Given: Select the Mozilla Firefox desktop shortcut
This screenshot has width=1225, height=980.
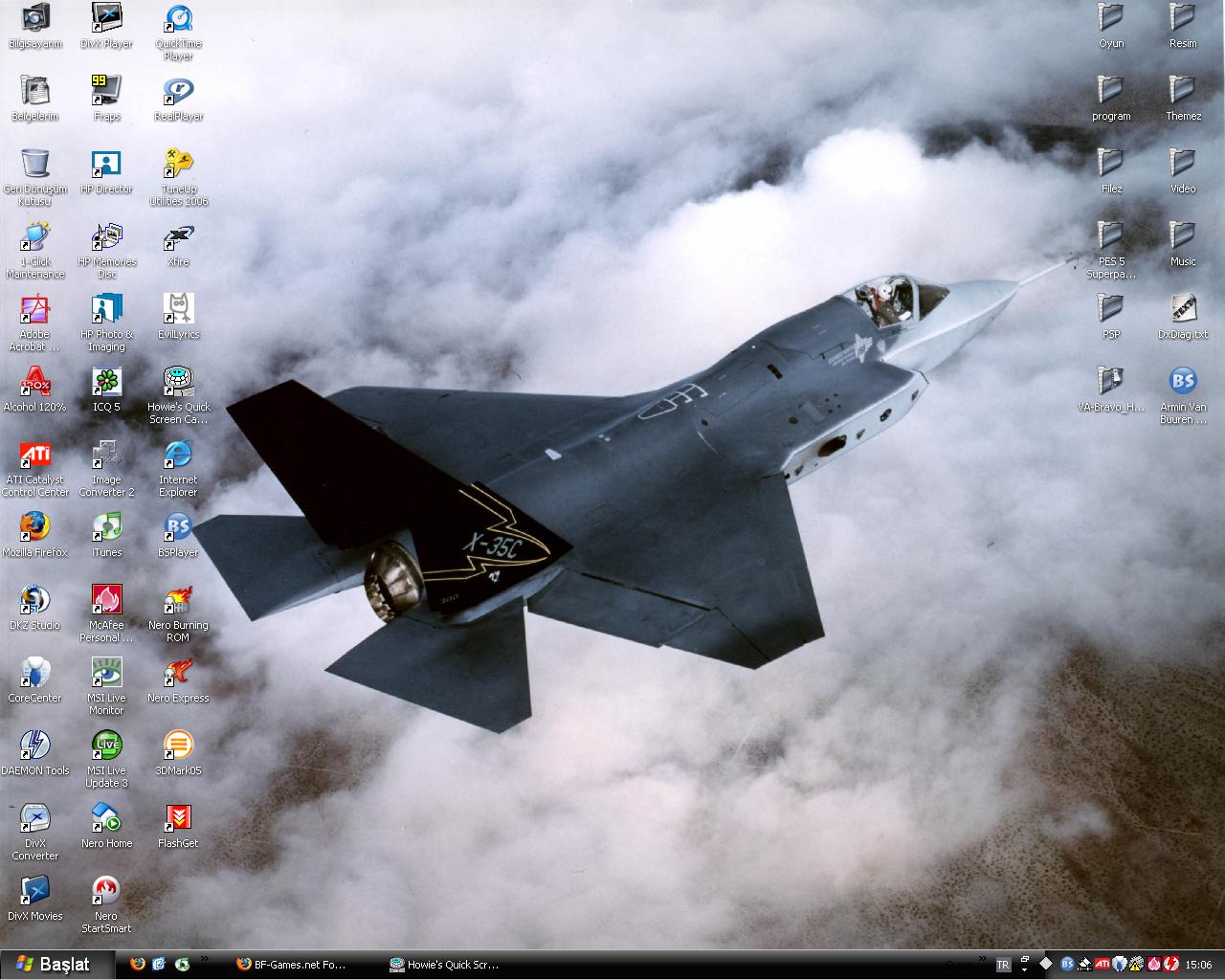Looking at the screenshot, I should pos(35,536).
